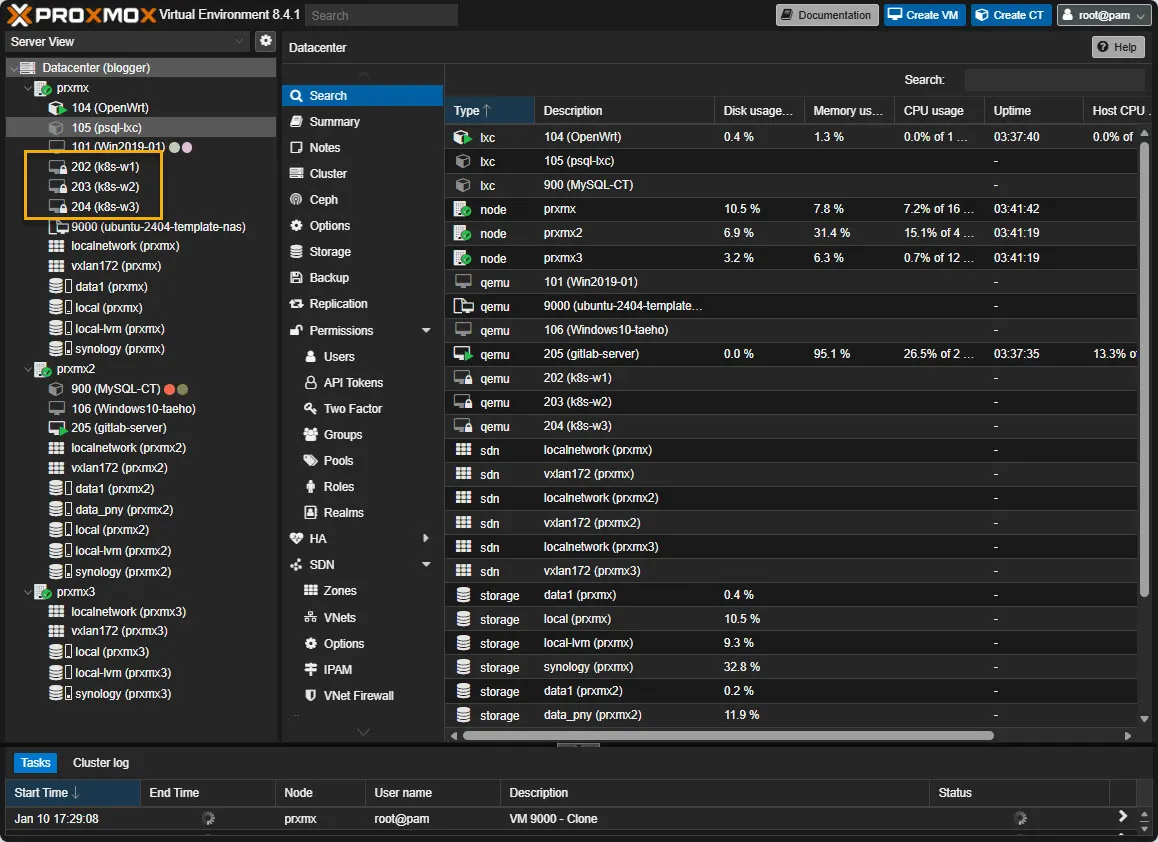
Task: Sort tasks by Start Time column header
Action: [72, 793]
